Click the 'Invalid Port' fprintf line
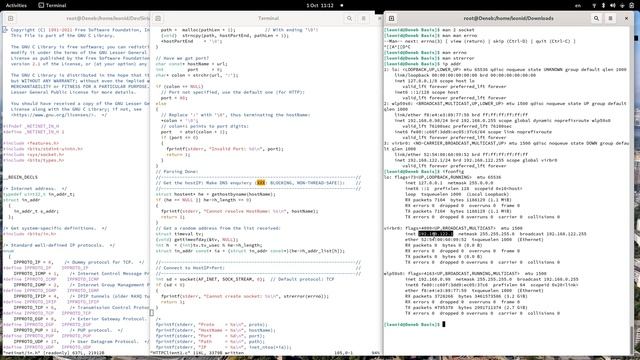Viewport: 640px width, 360px height. pos(224,149)
